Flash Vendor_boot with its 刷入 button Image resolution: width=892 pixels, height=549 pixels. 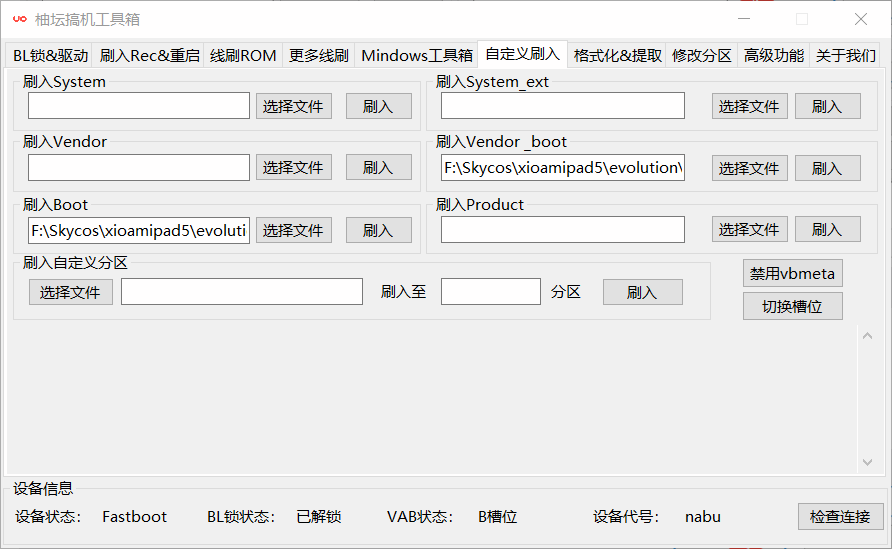pyautogui.click(x=827, y=168)
